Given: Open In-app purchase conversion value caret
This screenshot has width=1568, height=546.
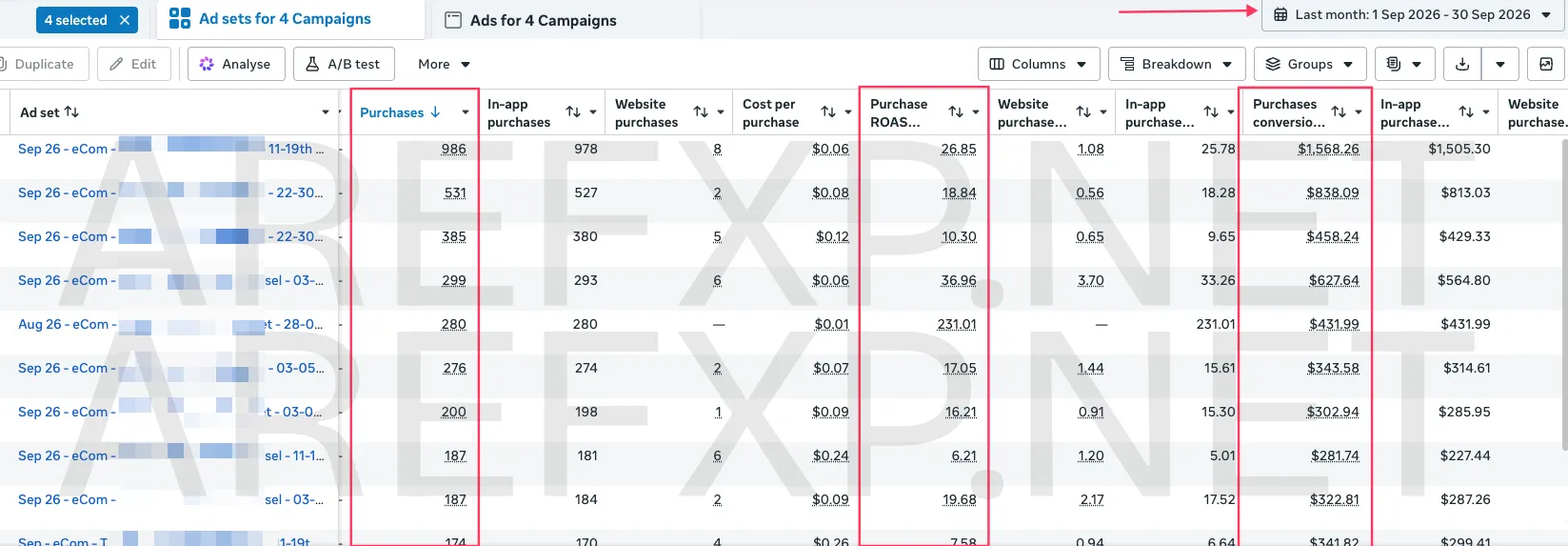Looking at the screenshot, I should tap(1486, 112).
